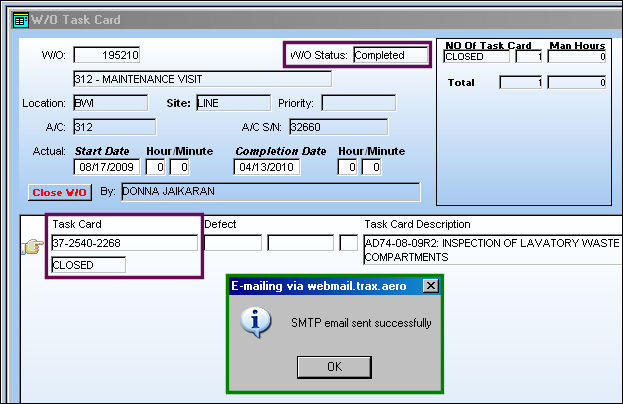Click the CLOSED row Man Hours field
The height and width of the screenshot is (404, 623).
577,56
